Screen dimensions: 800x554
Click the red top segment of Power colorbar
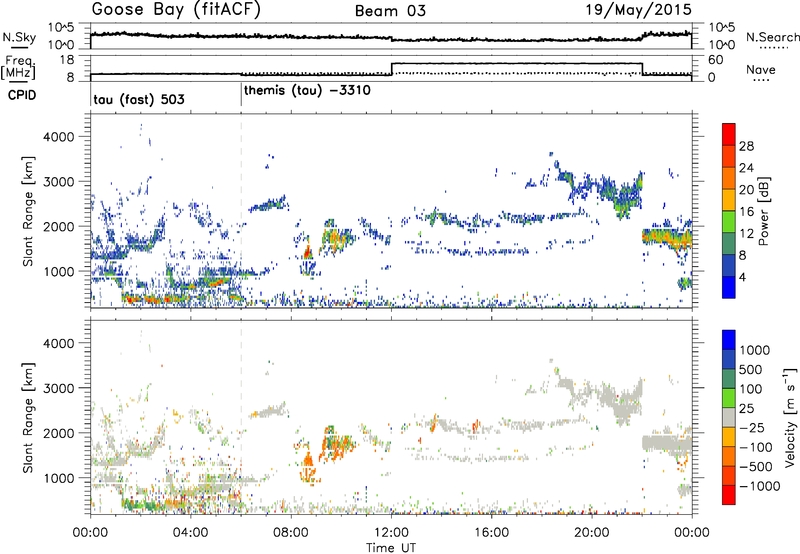(x=729, y=134)
